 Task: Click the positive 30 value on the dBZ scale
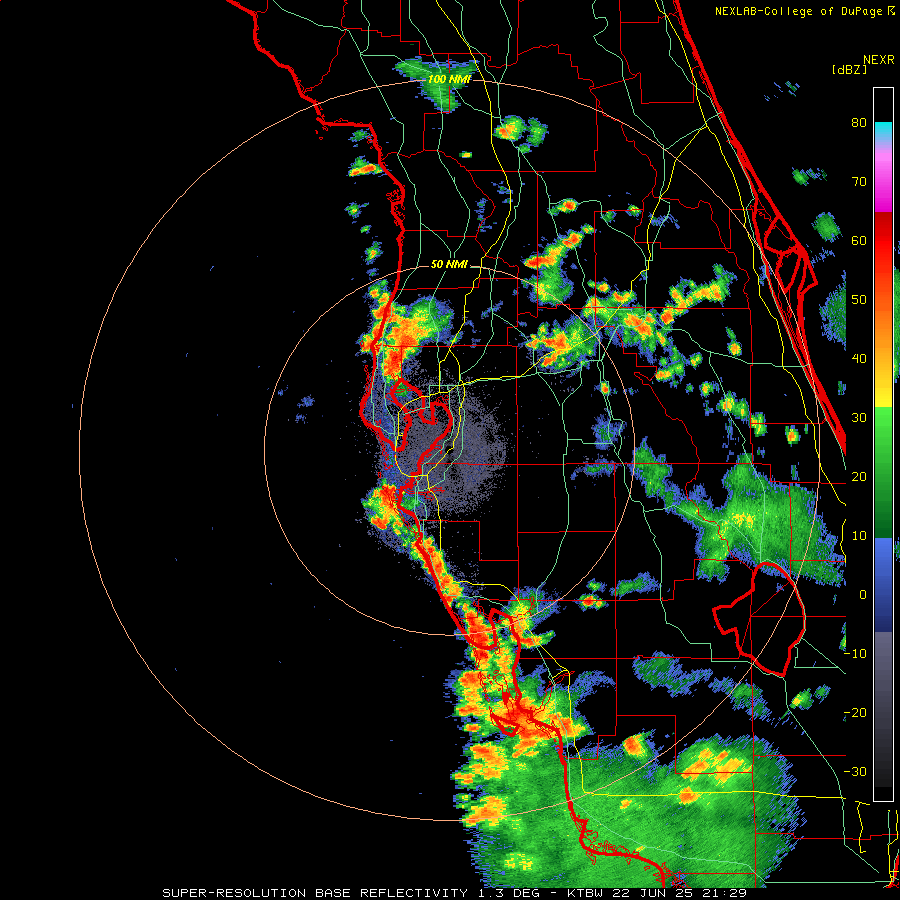[859, 417]
